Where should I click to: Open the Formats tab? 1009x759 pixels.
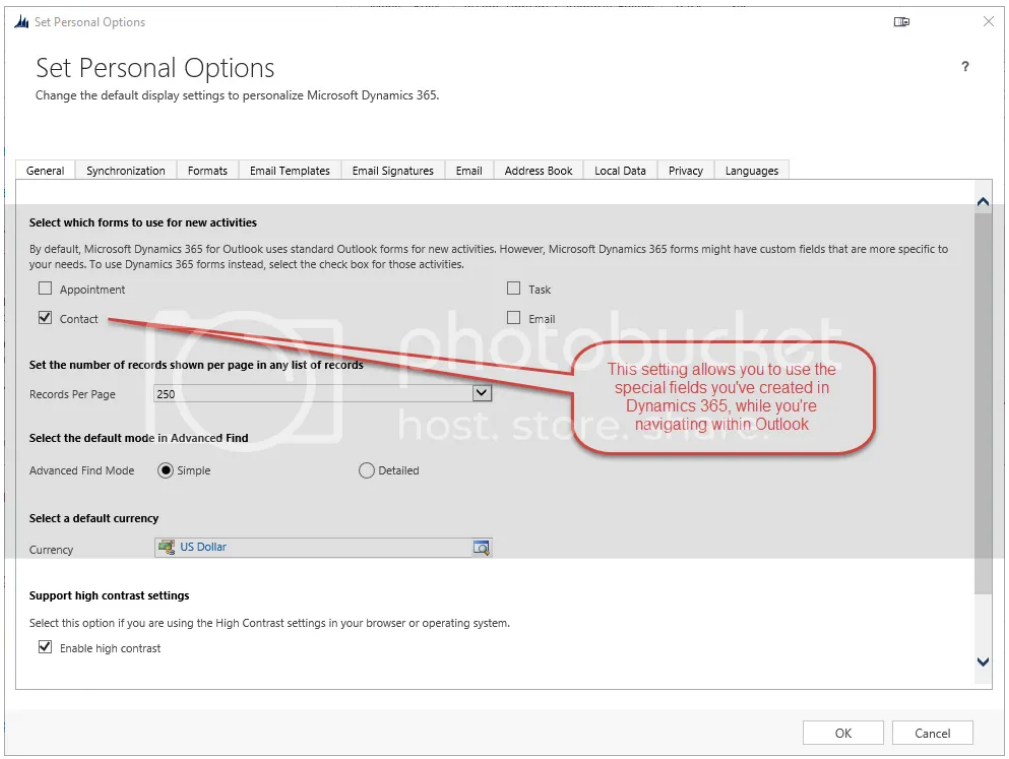207,171
